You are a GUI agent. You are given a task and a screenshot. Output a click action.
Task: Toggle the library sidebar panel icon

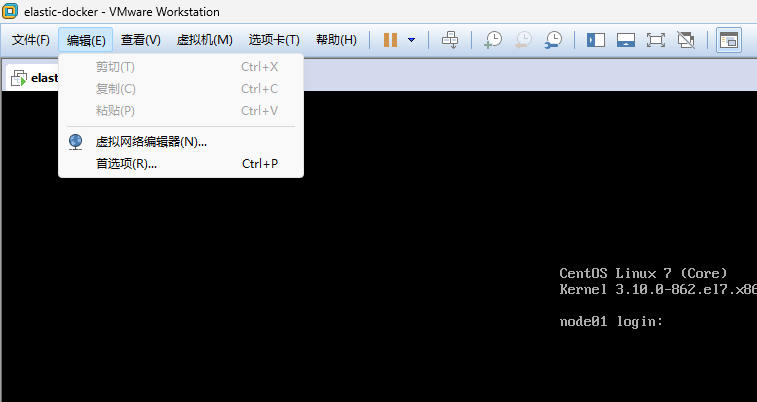(596, 40)
